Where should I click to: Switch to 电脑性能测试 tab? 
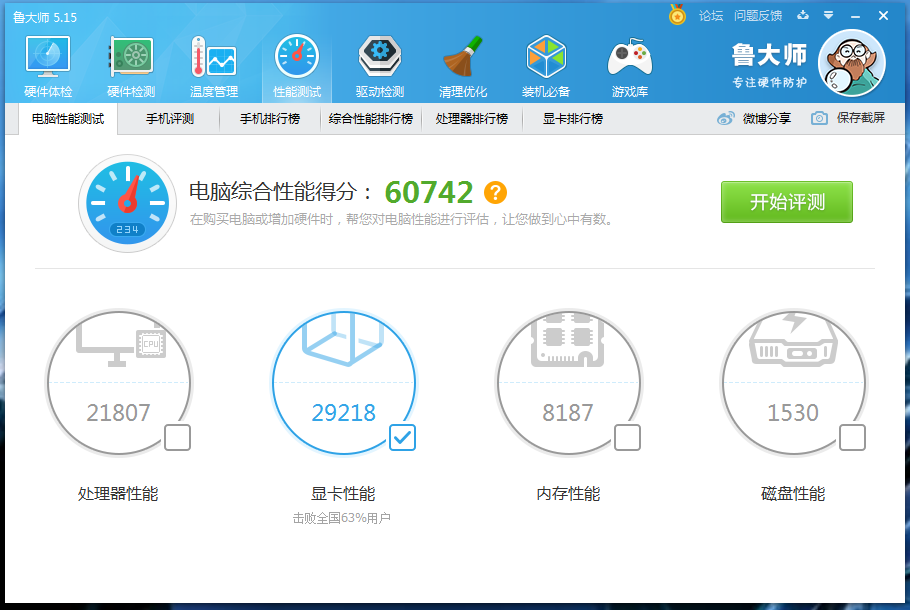(x=68, y=119)
